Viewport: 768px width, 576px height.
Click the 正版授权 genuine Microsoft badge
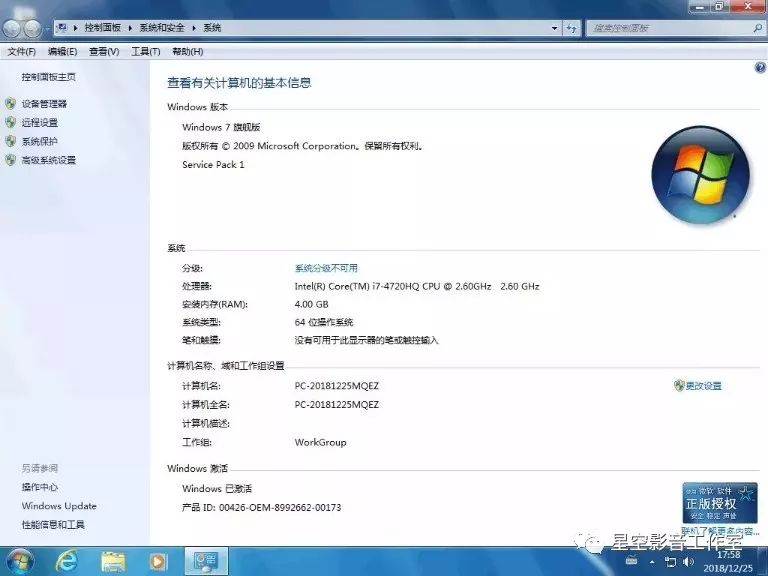coord(720,503)
